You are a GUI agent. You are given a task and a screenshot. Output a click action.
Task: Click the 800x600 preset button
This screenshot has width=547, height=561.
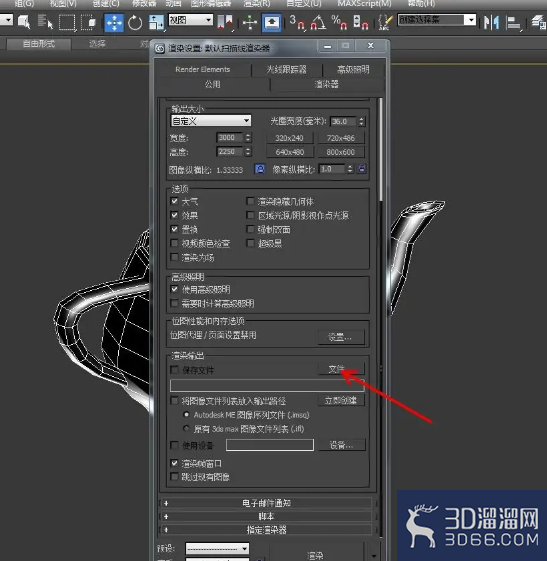[x=341, y=152]
